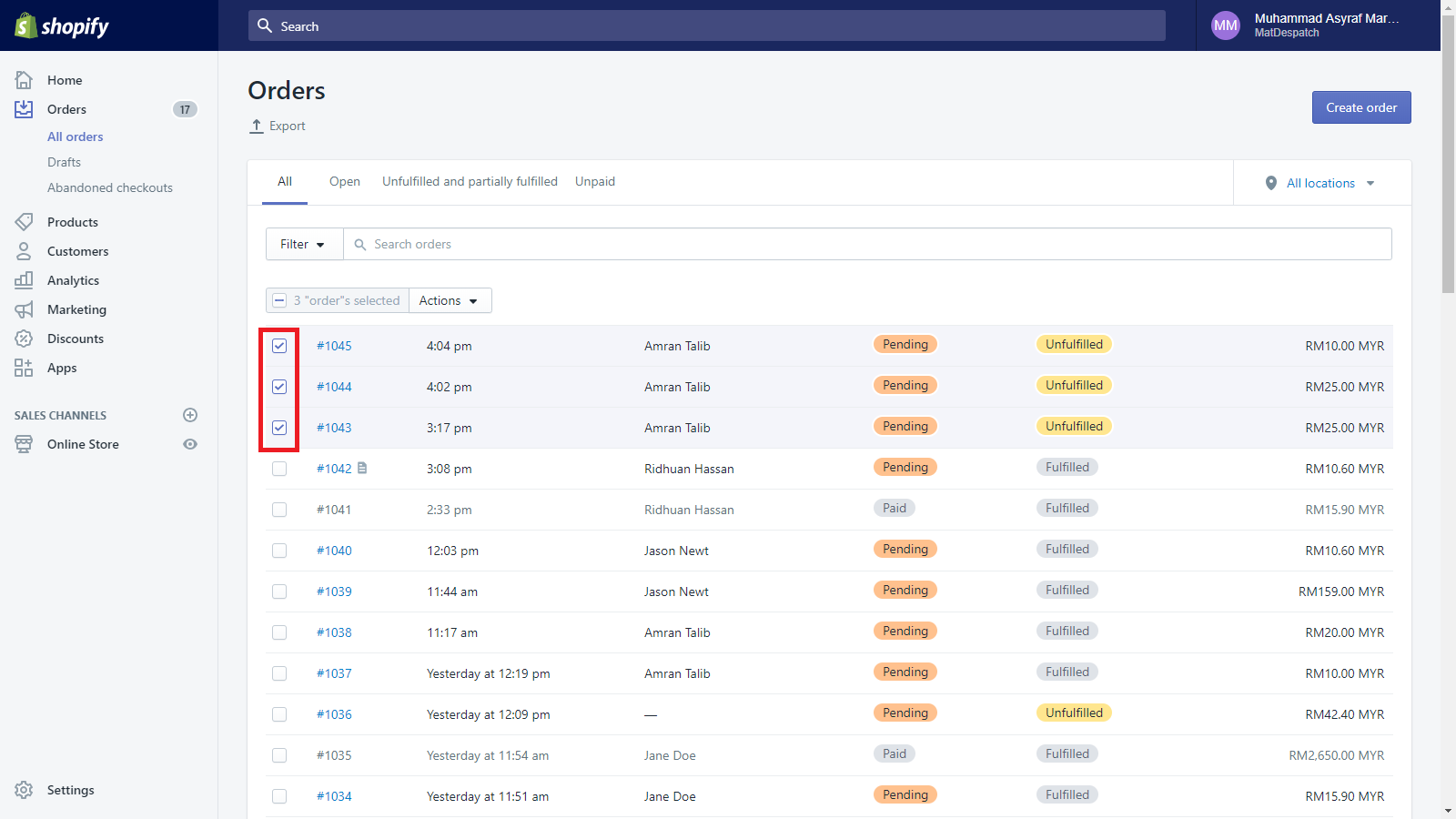Open Unfulfilled and partially fulfilled tab
The width and height of the screenshot is (1456, 819).
click(x=470, y=182)
